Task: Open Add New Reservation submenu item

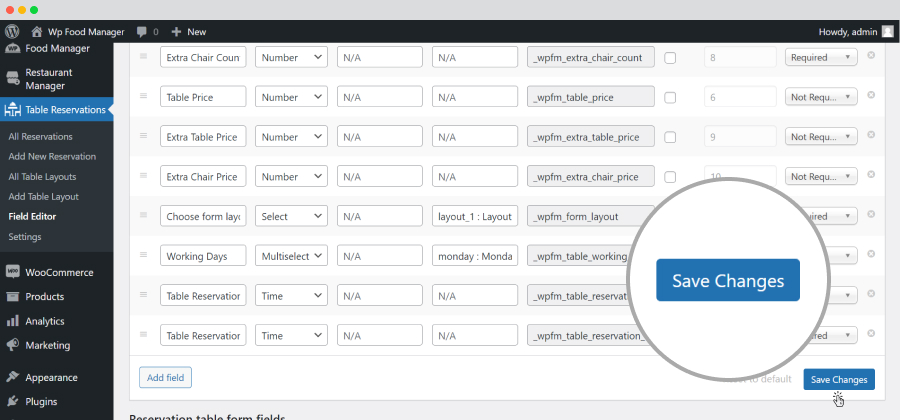Action: pyautogui.click(x=52, y=156)
